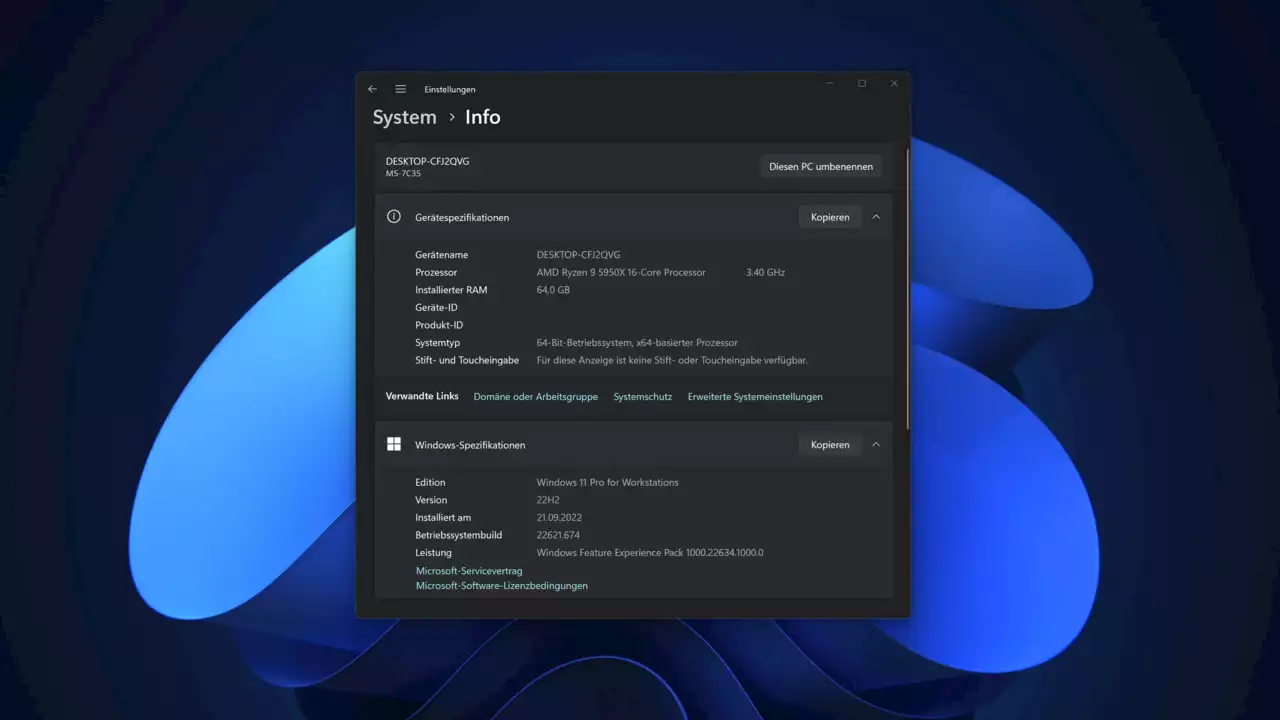Select the 22H2 version value
The width and height of the screenshot is (1280, 720).
547,500
